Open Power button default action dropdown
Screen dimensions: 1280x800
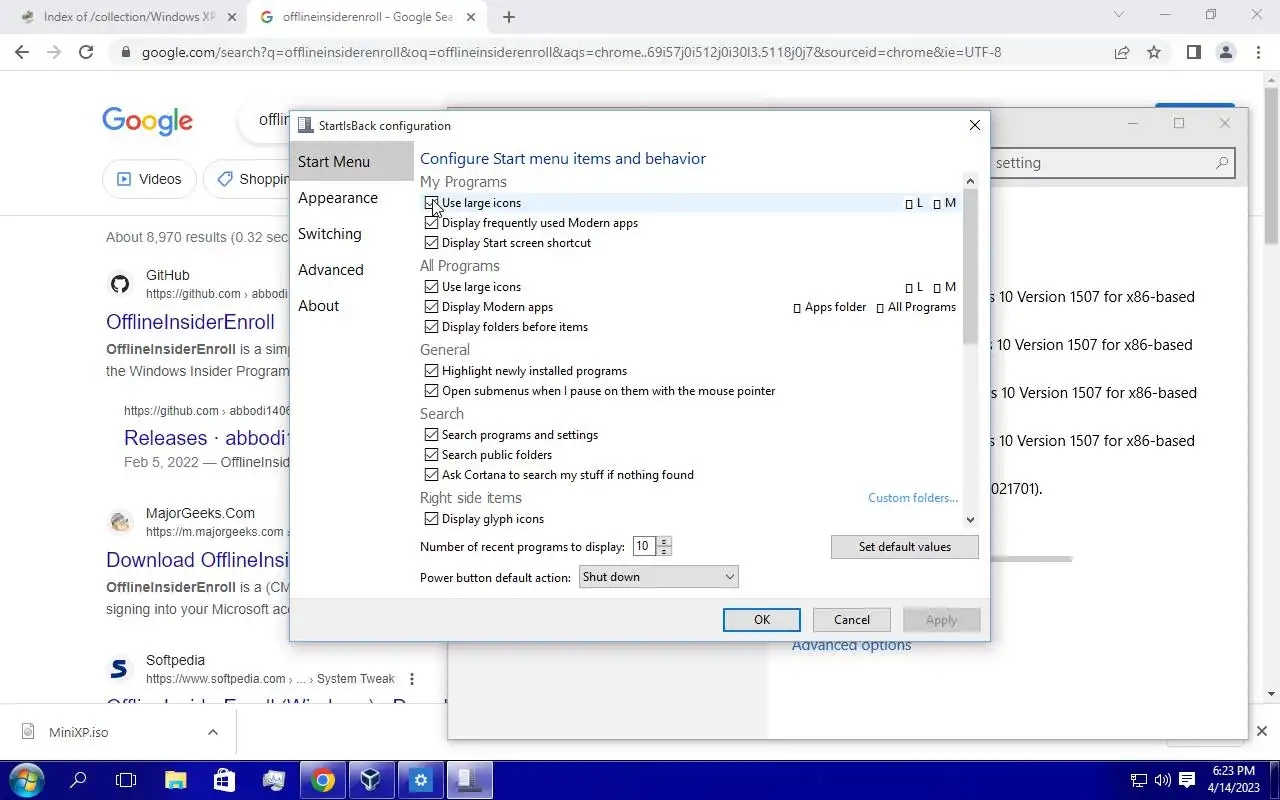coord(658,577)
